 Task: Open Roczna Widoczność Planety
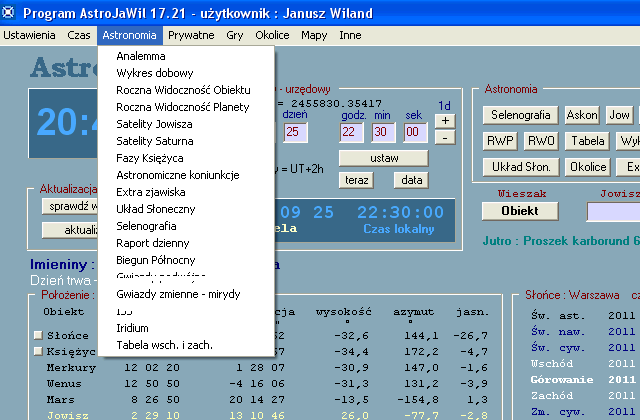tap(186, 107)
